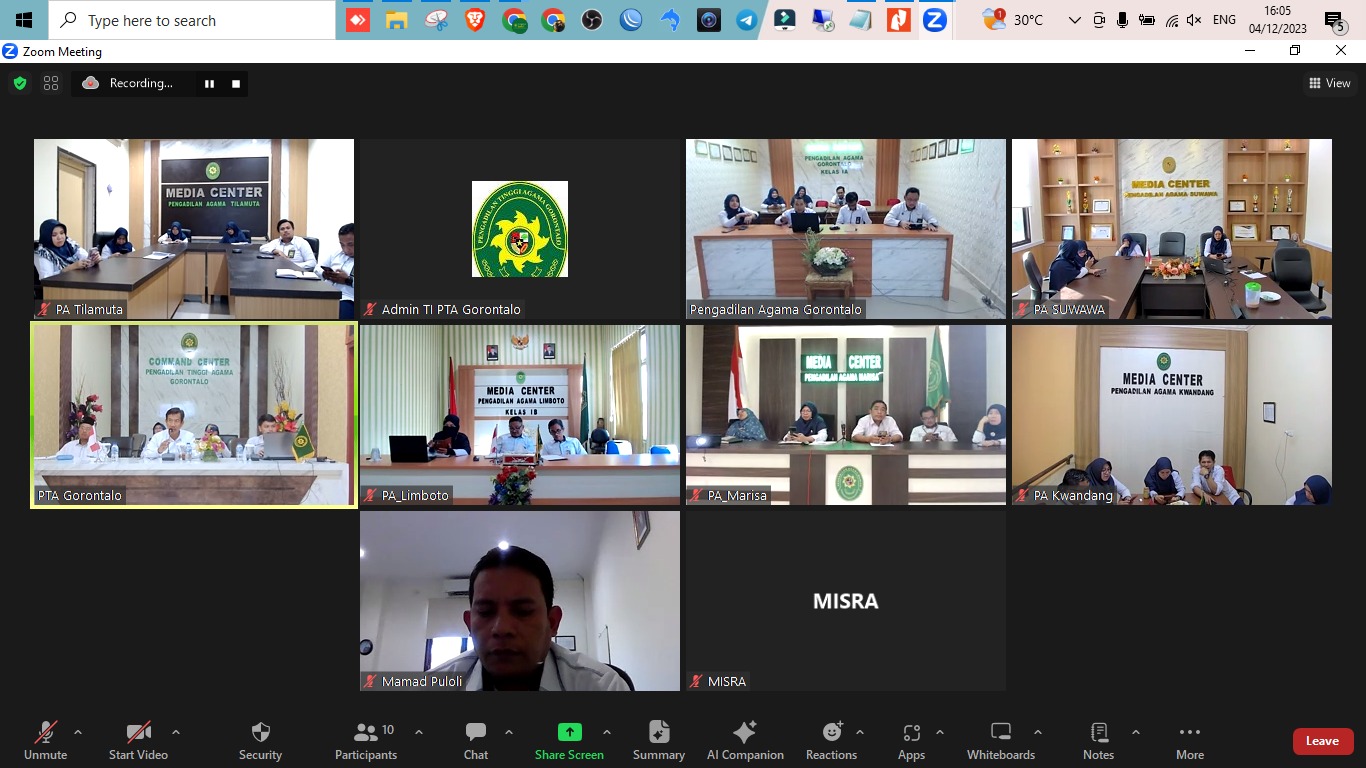Expand audio options arrow beside Unmute

78,732
